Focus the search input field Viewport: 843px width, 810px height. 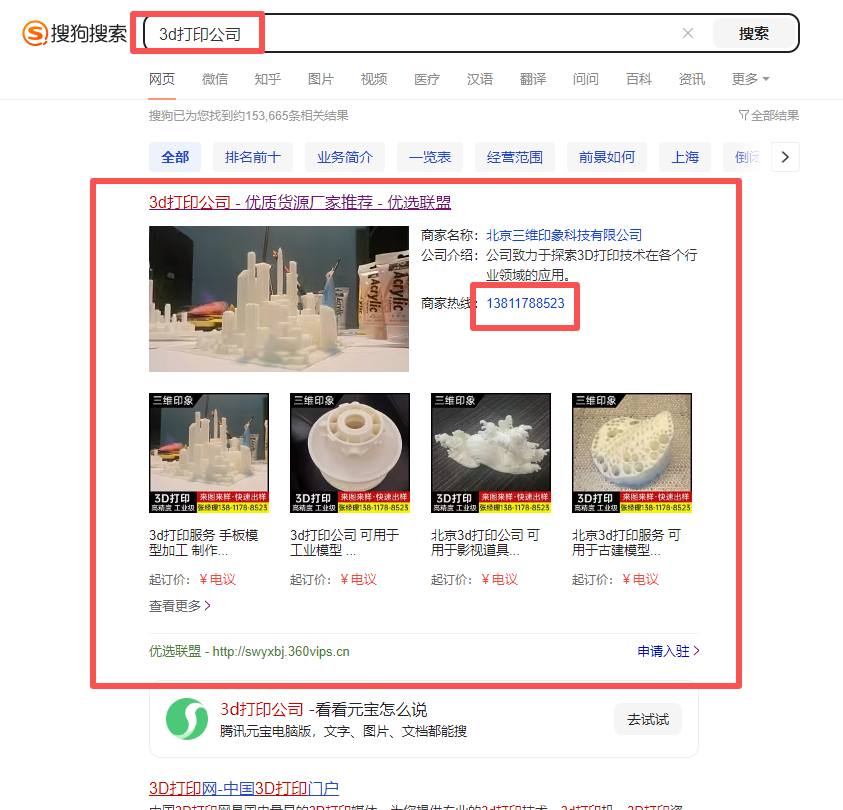(420, 33)
